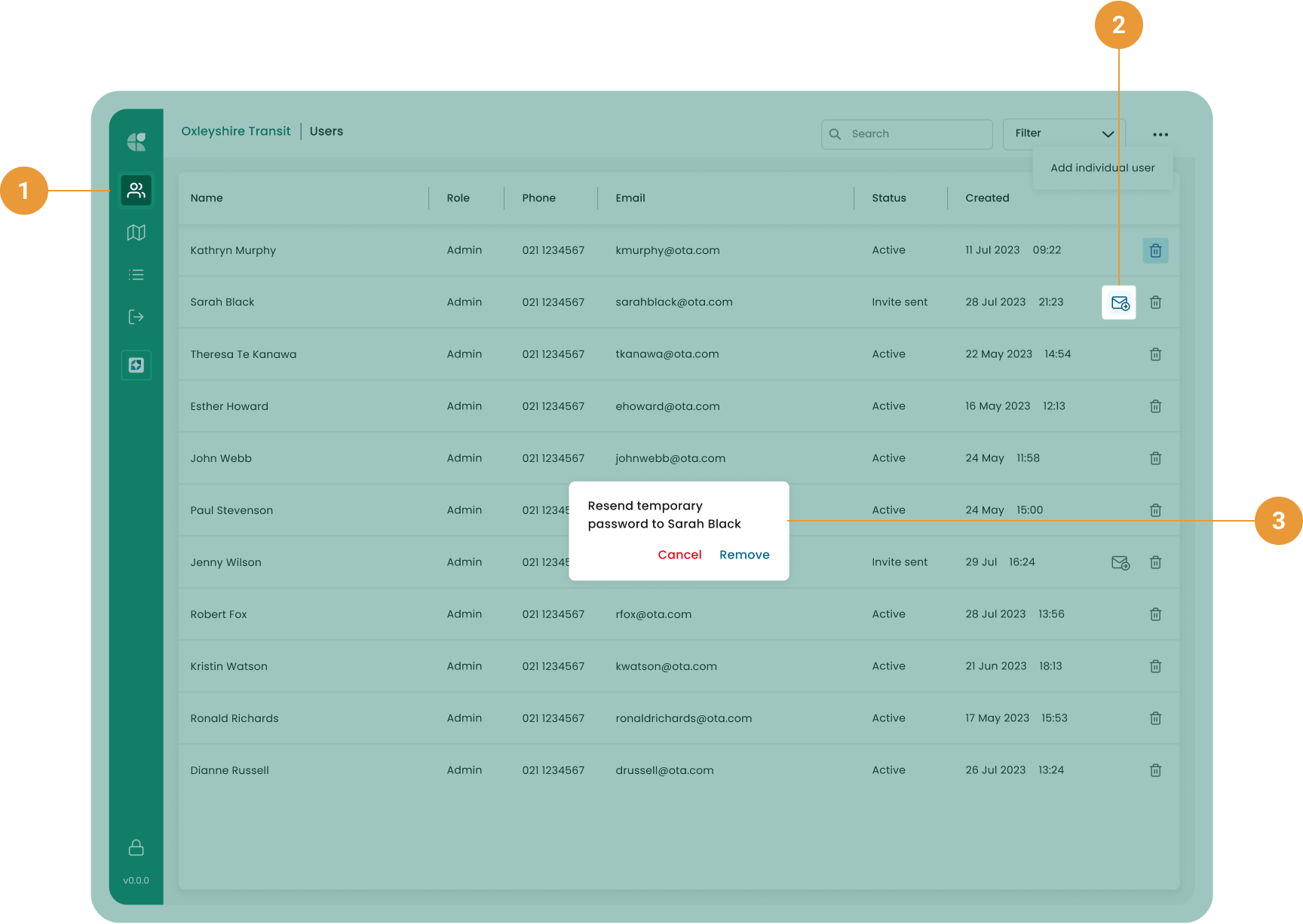The image size is (1303, 924).
Task: Click Cancel in resend password dialog
Action: tap(679, 555)
